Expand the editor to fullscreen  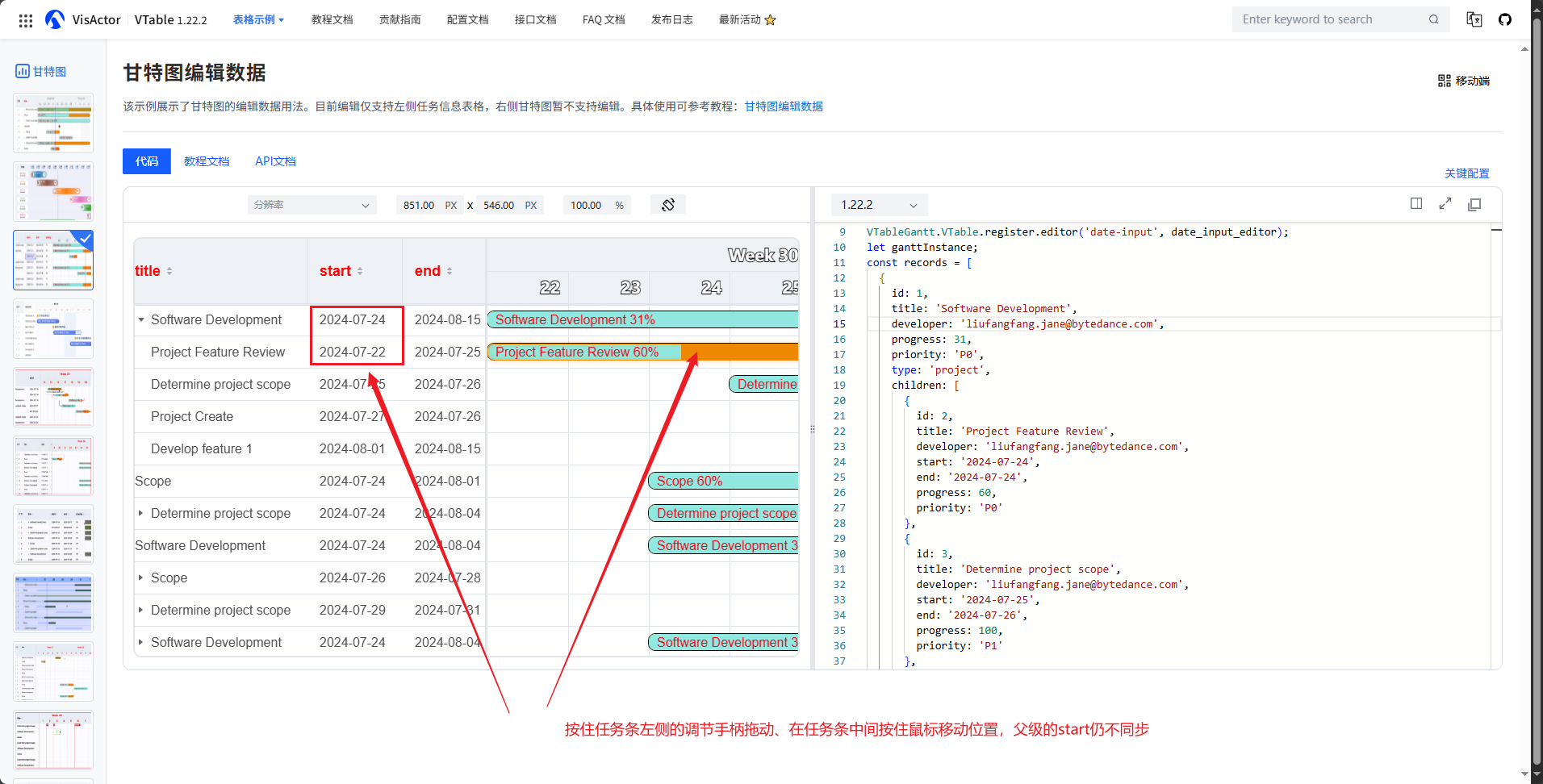(x=1445, y=204)
